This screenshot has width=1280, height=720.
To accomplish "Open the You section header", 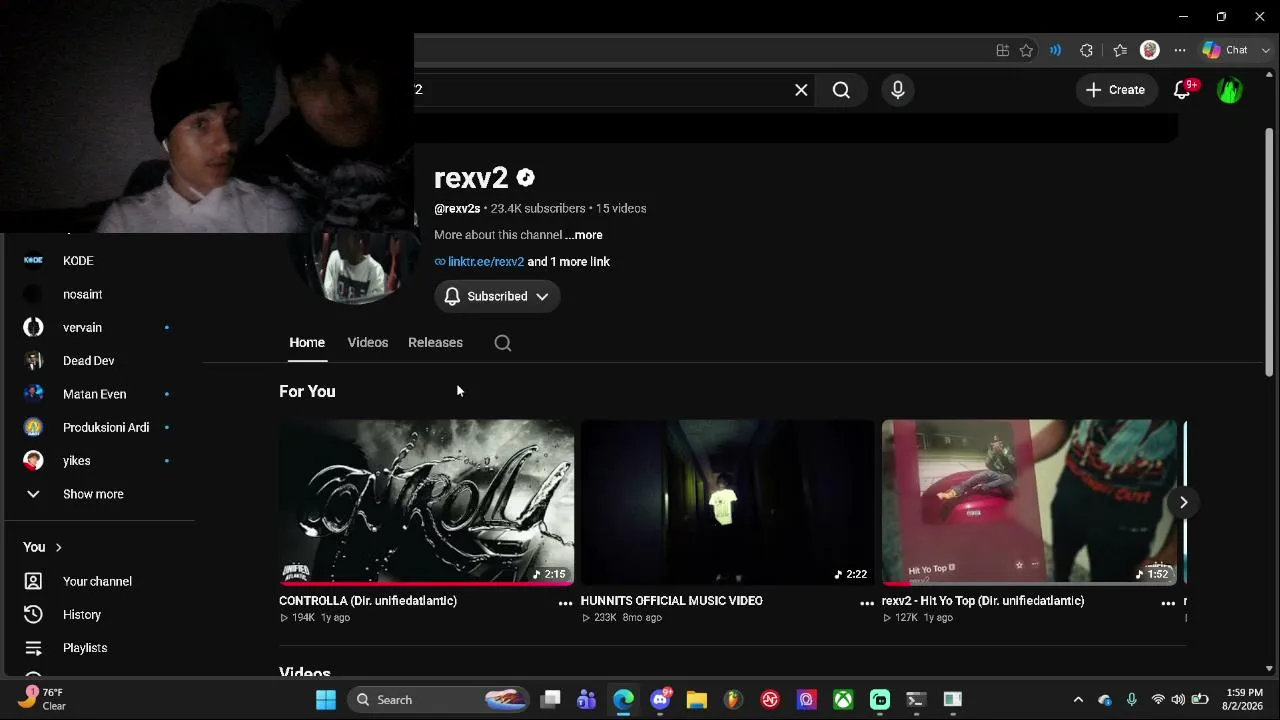I will [43, 547].
